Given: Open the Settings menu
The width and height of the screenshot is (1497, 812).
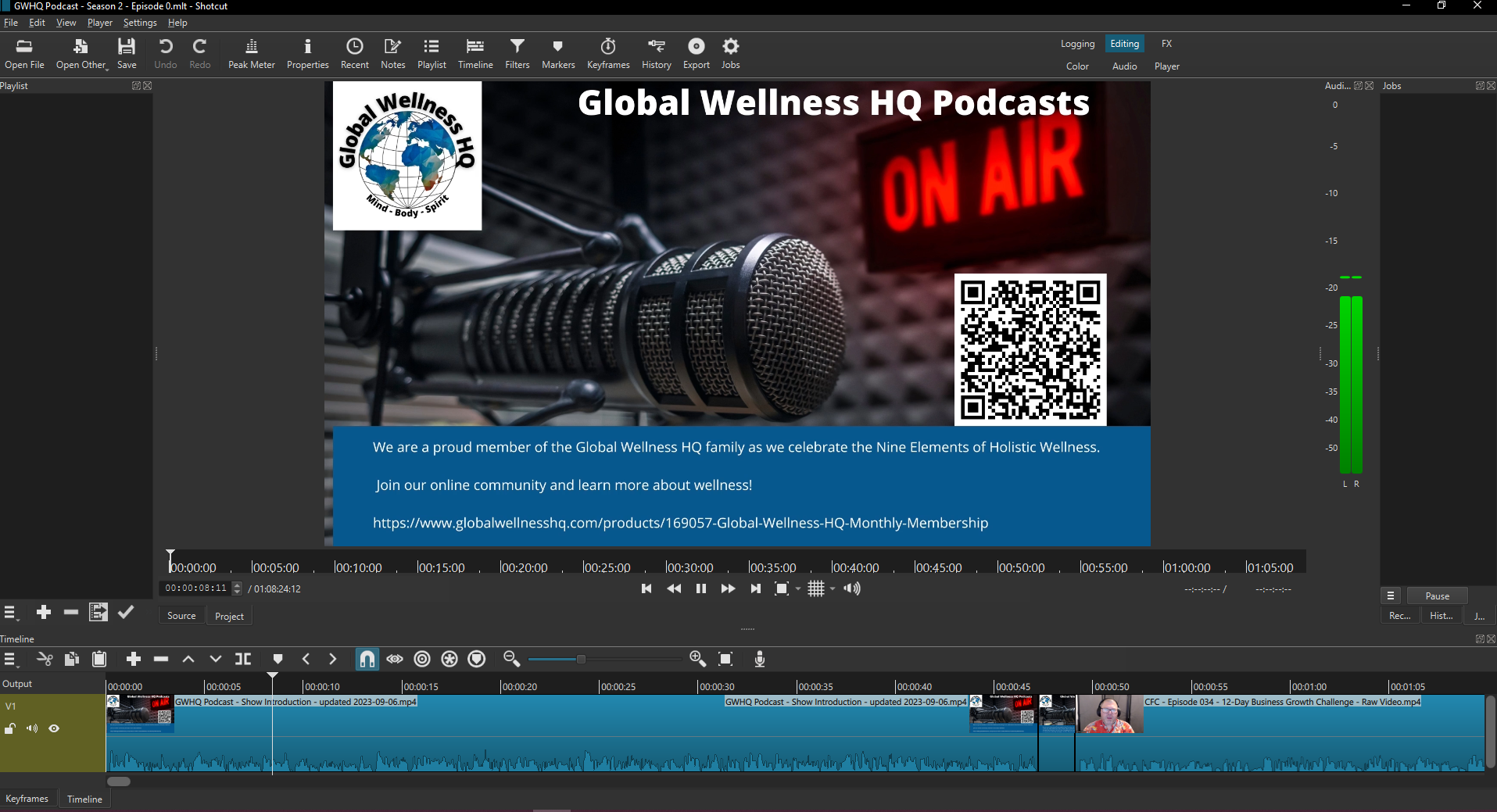Looking at the screenshot, I should 140,23.
